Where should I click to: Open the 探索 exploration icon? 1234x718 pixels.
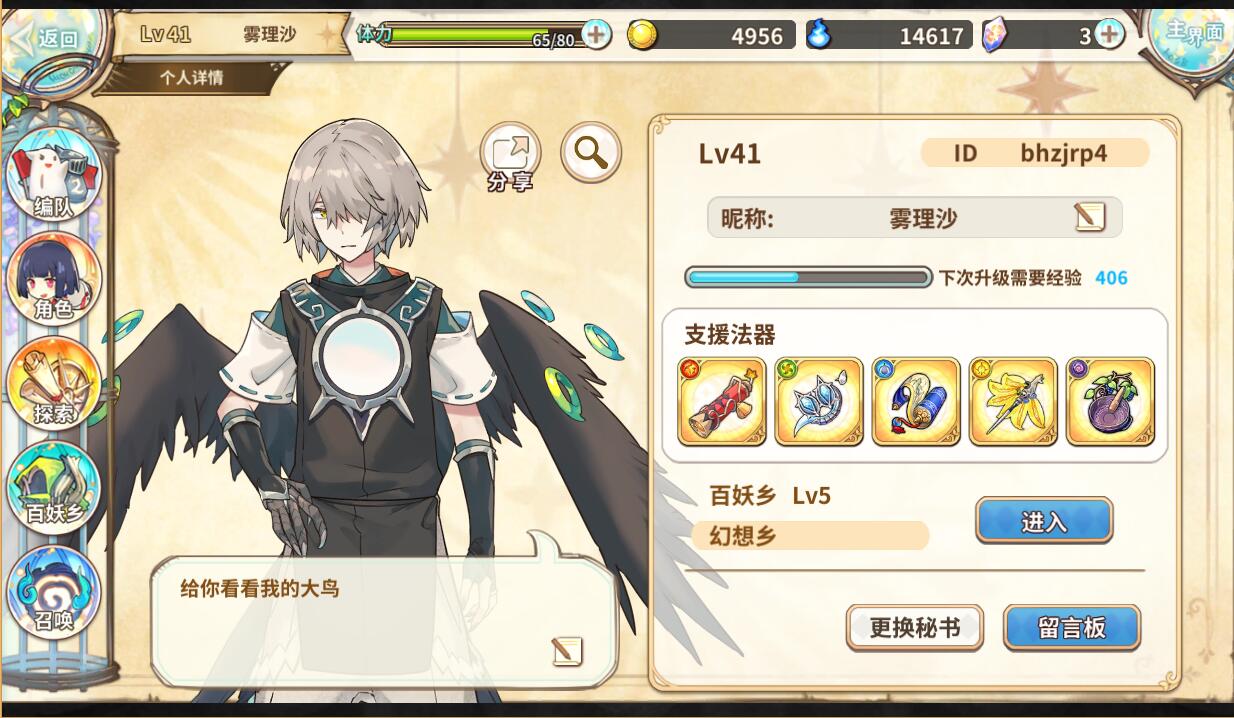tap(54, 385)
